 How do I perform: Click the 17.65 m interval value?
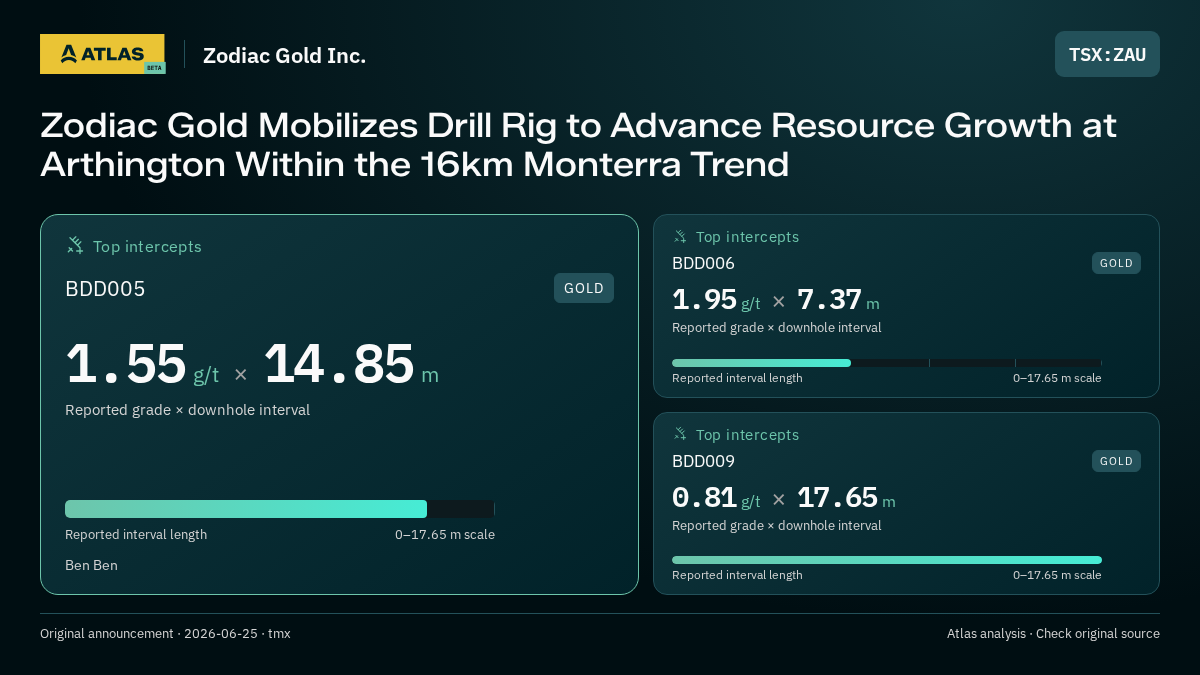click(846, 498)
